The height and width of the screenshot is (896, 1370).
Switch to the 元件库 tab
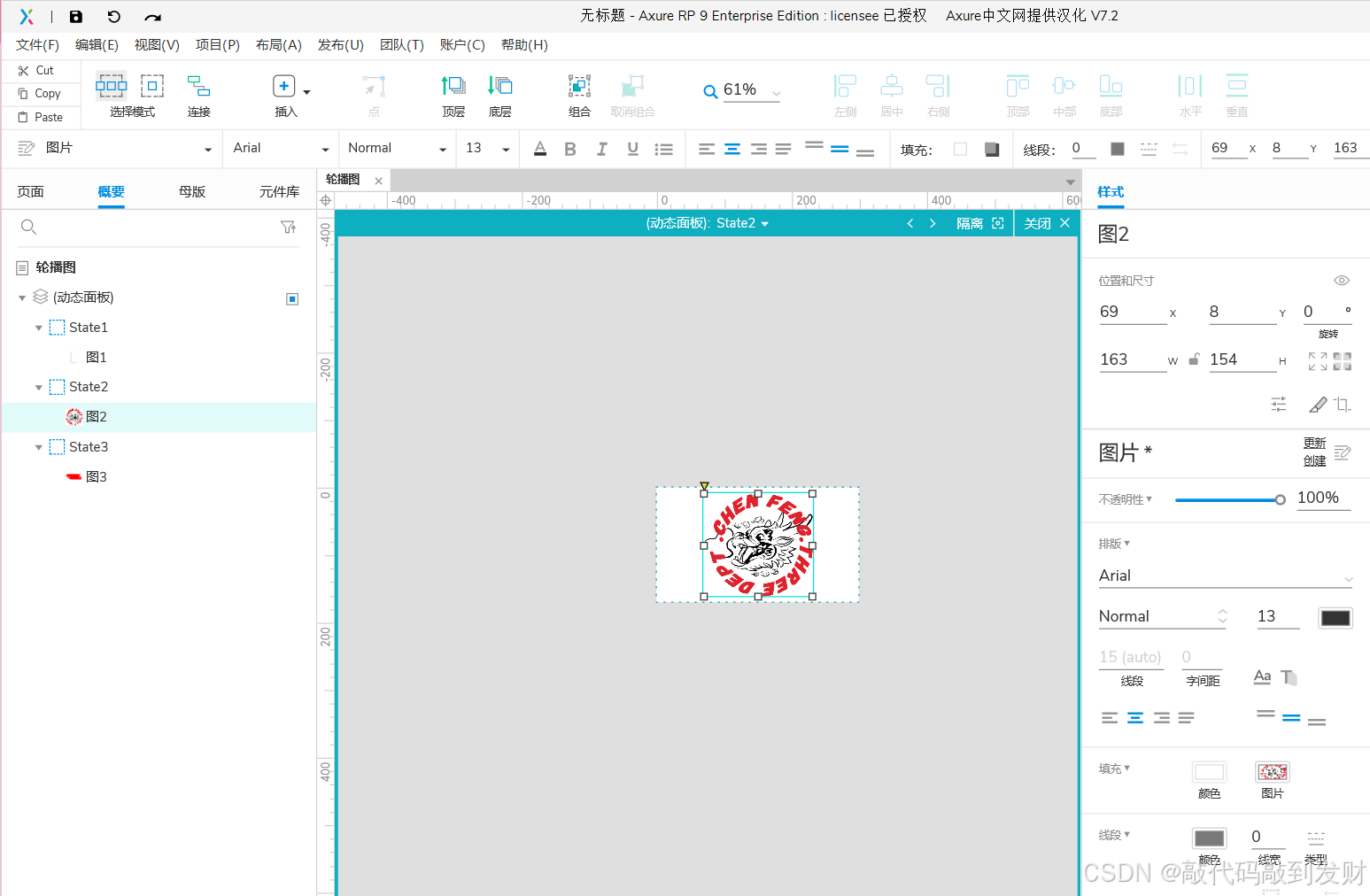tap(279, 191)
